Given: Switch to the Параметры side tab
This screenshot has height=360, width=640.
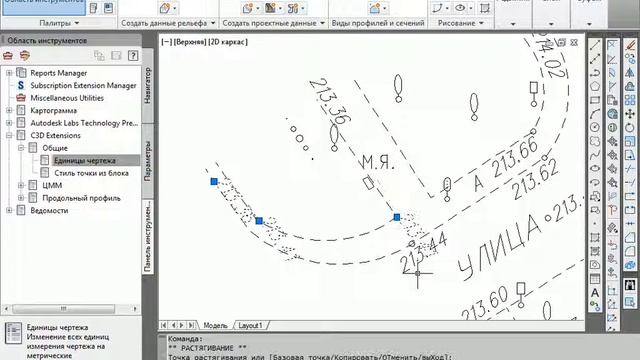Looking at the screenshot, I should coord(148,161).
